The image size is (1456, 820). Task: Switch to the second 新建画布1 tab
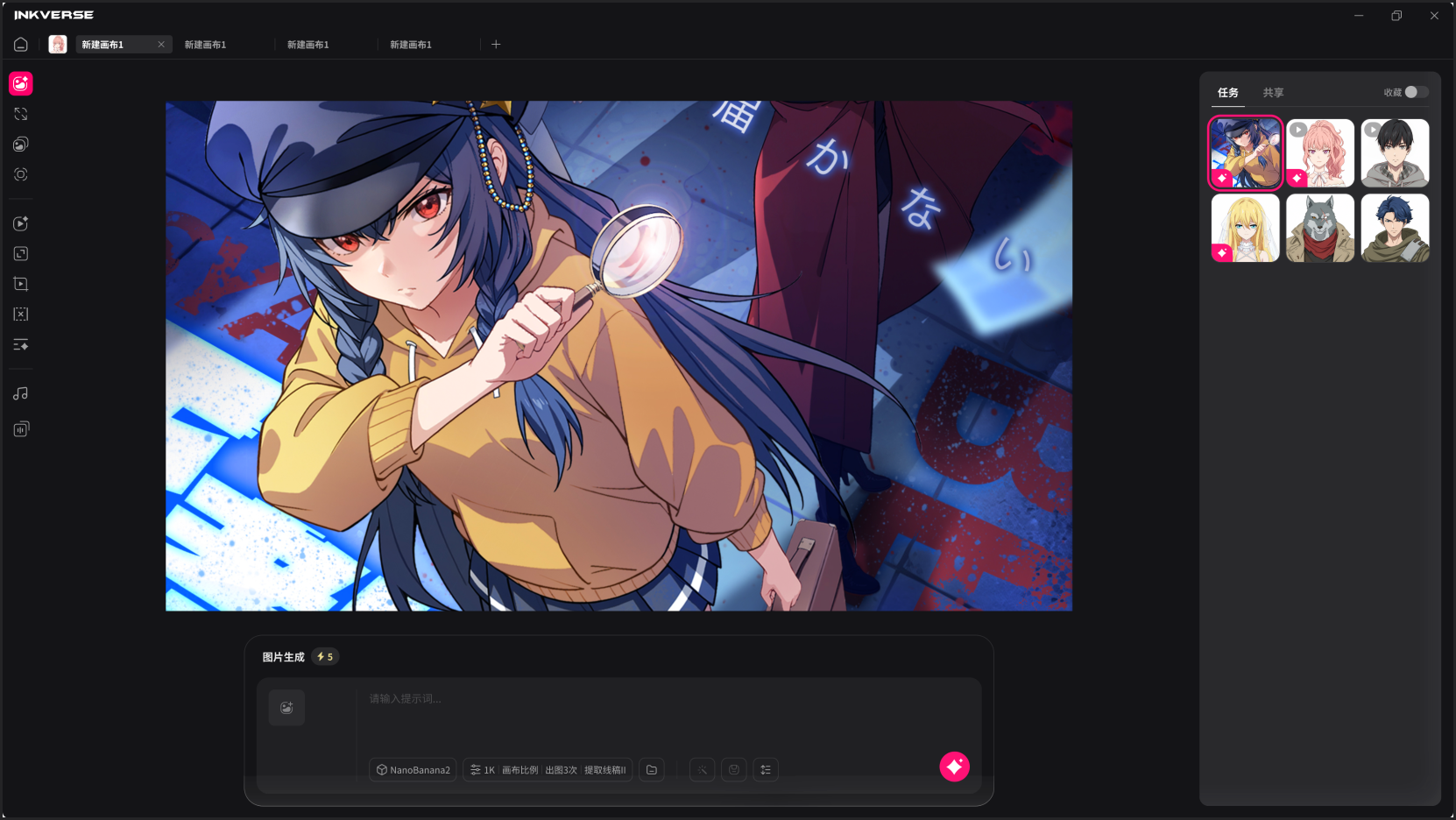click(x=206, y=45)
